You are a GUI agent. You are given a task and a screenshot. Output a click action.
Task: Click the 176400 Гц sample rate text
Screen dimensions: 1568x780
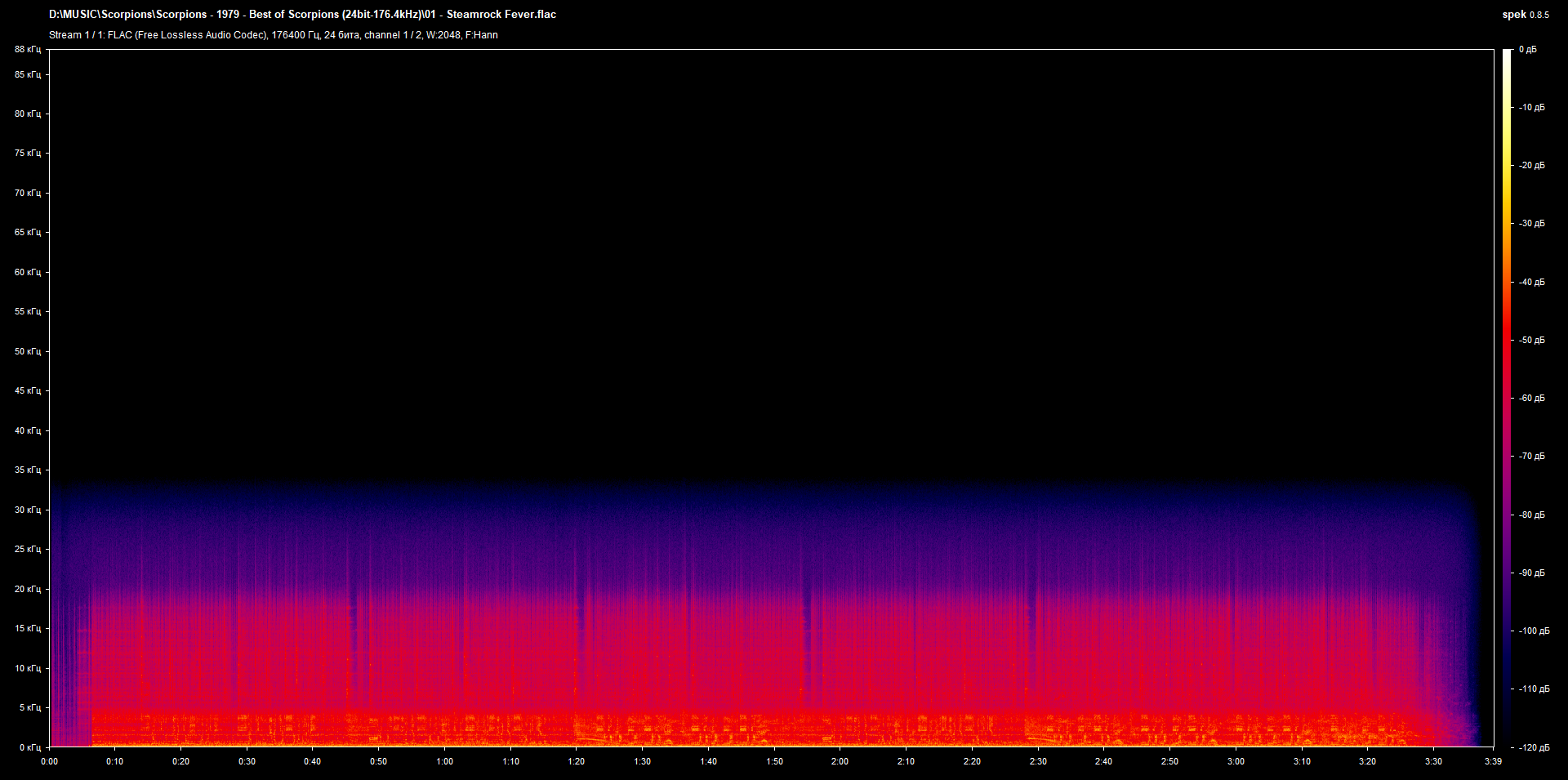[x=296, y=35]
